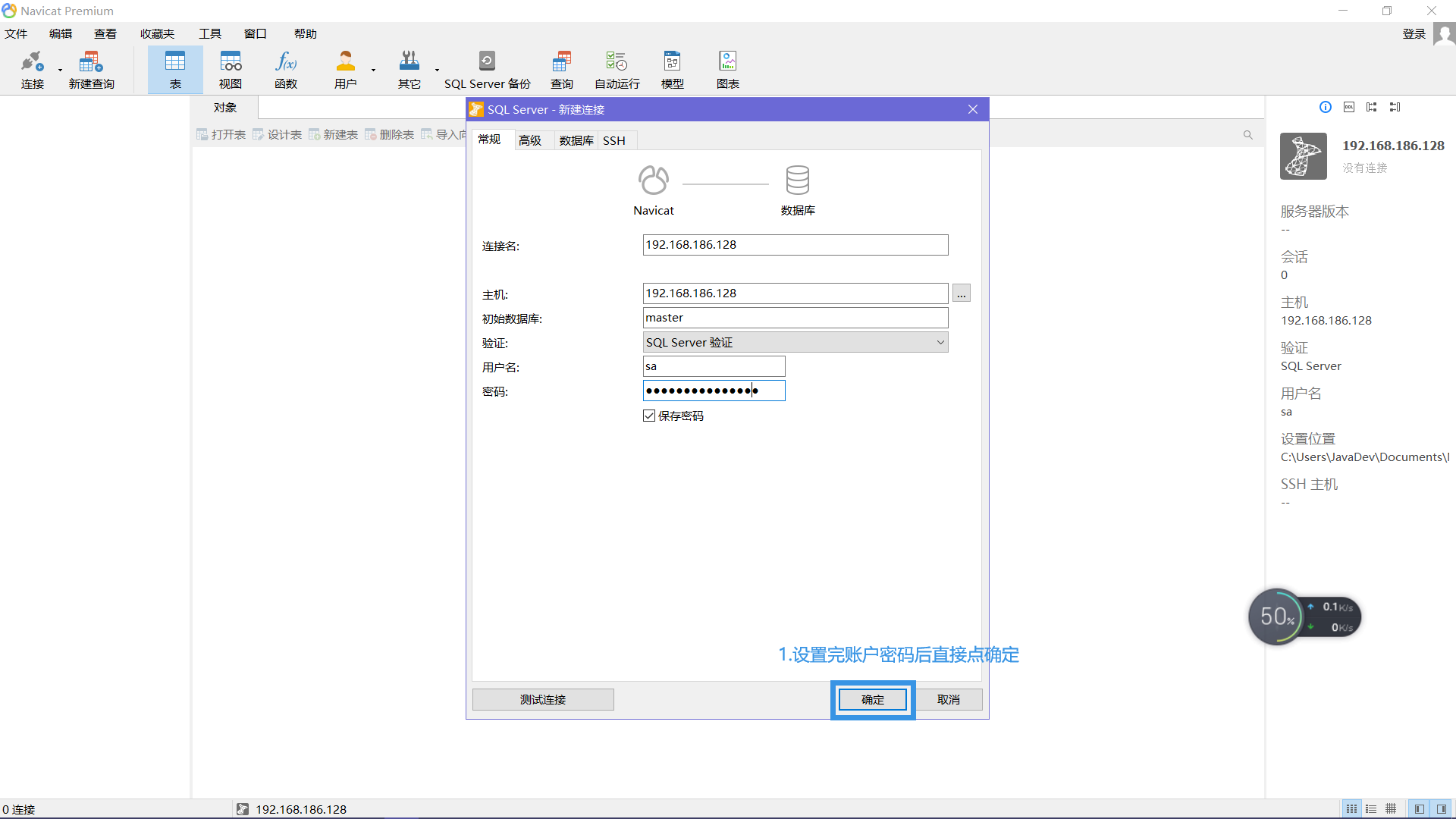Open the 收藏夹 menu
Screen dimensions: 1456x819
(157, 34)
